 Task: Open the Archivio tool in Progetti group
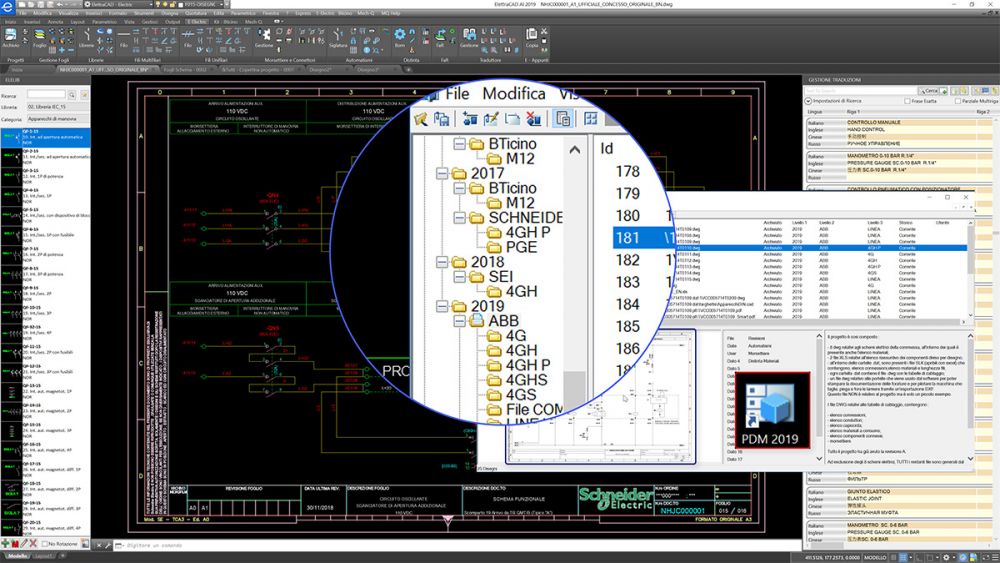pyautogui.click(x=11, y=38)
